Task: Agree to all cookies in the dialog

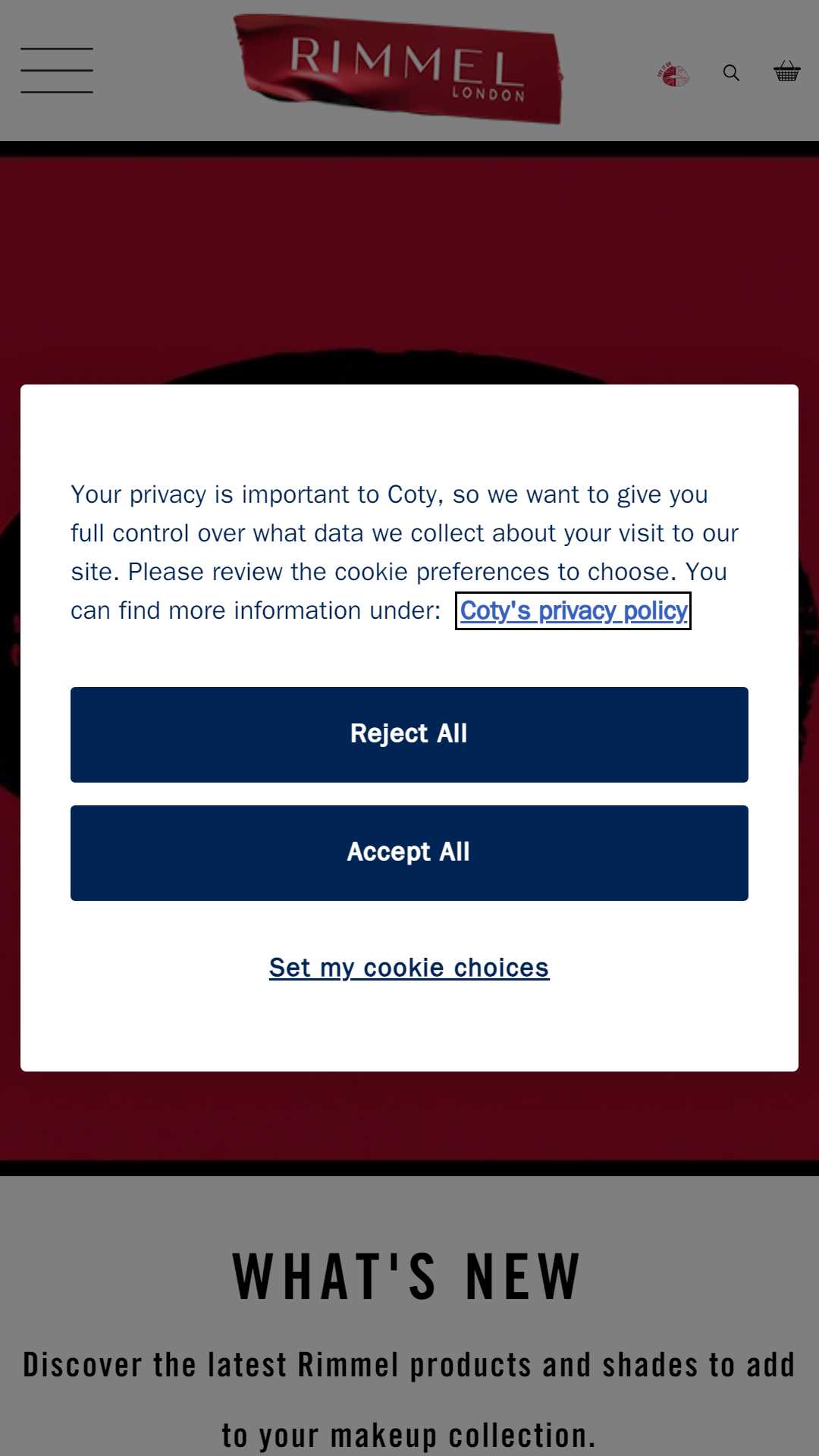Action: (409, 853)
